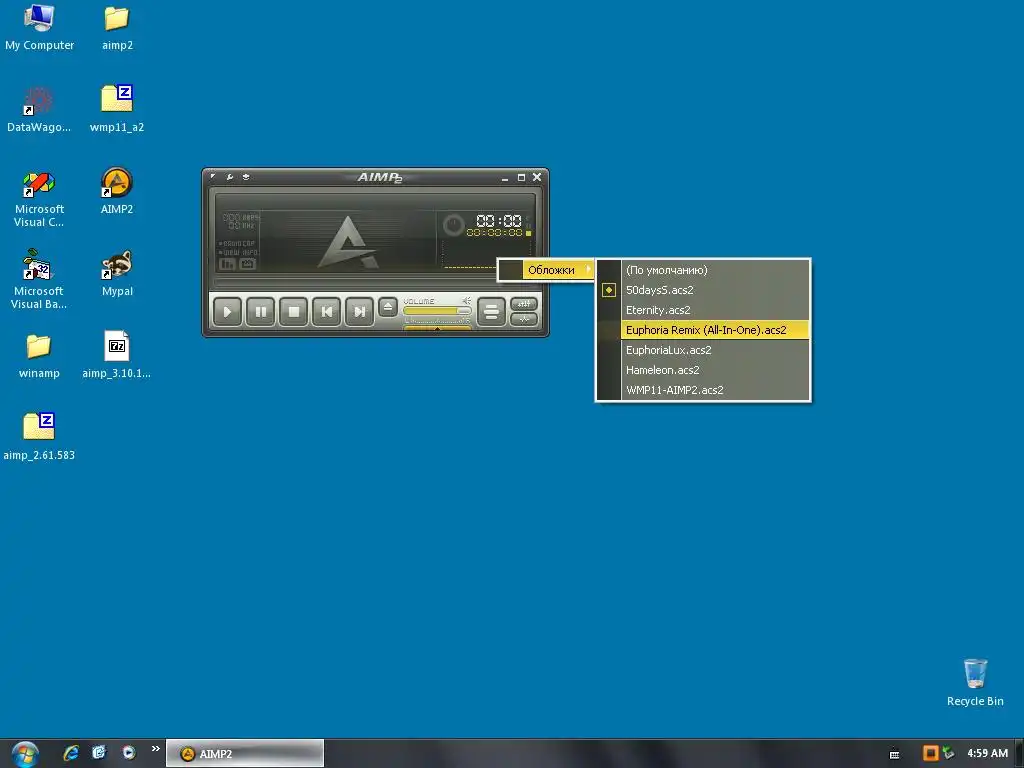Select the Recycle Bin icon
The image size is (1024, 768).
975,683
